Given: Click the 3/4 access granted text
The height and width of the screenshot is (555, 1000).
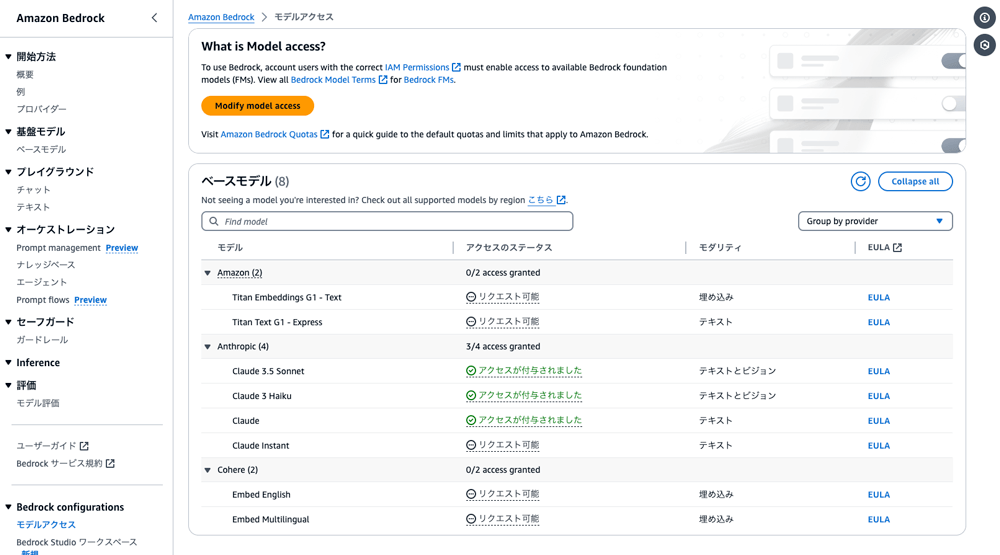Looking at the screenshot, I should click(x=503, y=346).
